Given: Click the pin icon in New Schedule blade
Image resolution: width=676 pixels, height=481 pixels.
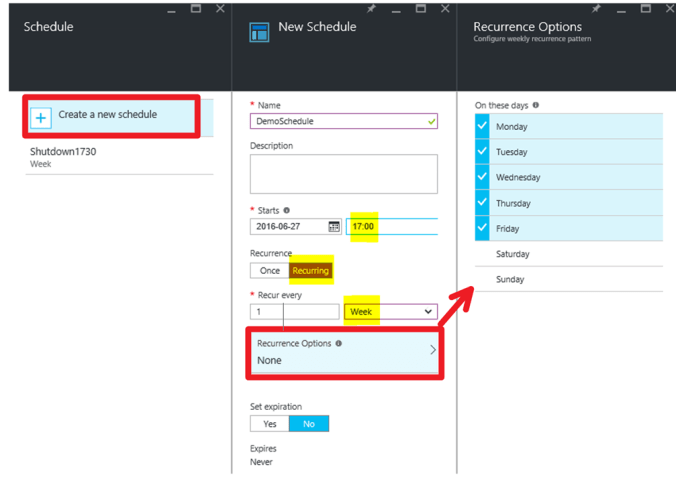Looking at the screenshot, I should point(371,9).
